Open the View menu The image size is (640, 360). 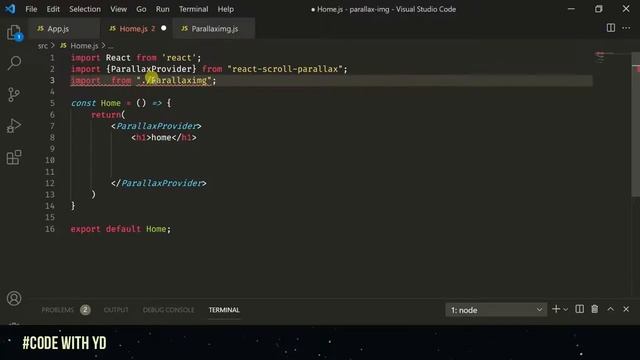point(118,9)
